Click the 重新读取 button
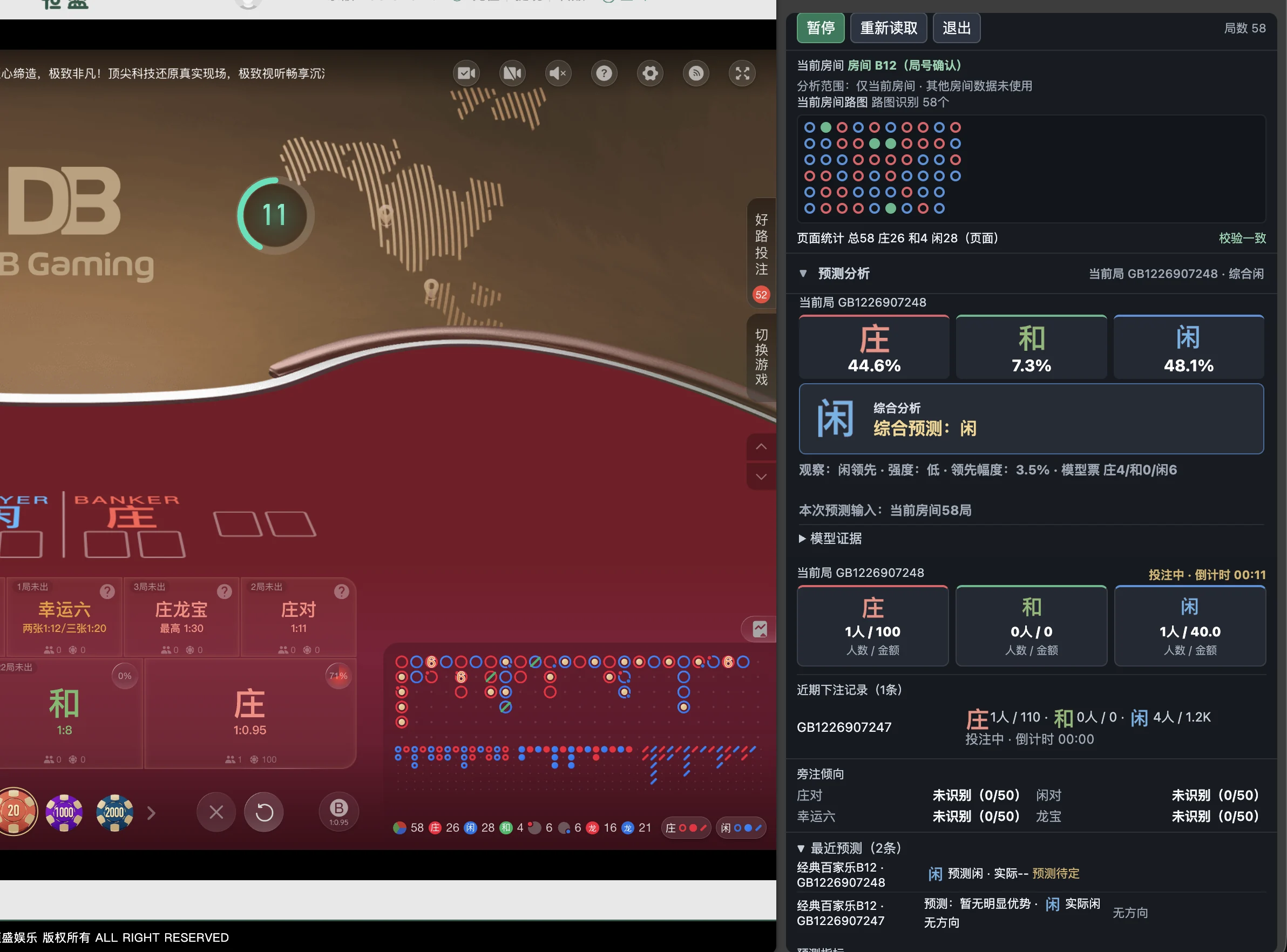 coord(889,28)
